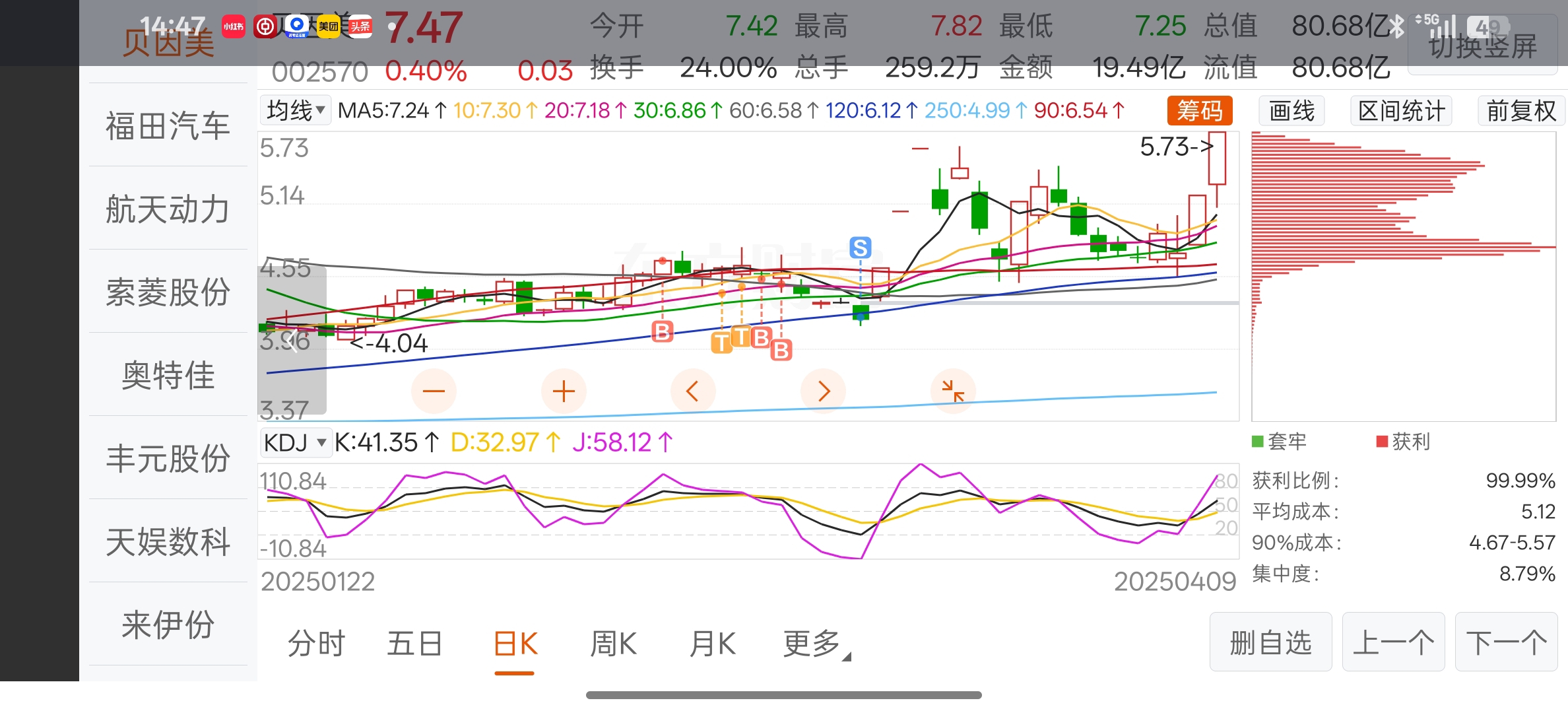Select 天娱数科 in the stock list
Viewport: 1568px width, 713px height.
pos(168,541)
